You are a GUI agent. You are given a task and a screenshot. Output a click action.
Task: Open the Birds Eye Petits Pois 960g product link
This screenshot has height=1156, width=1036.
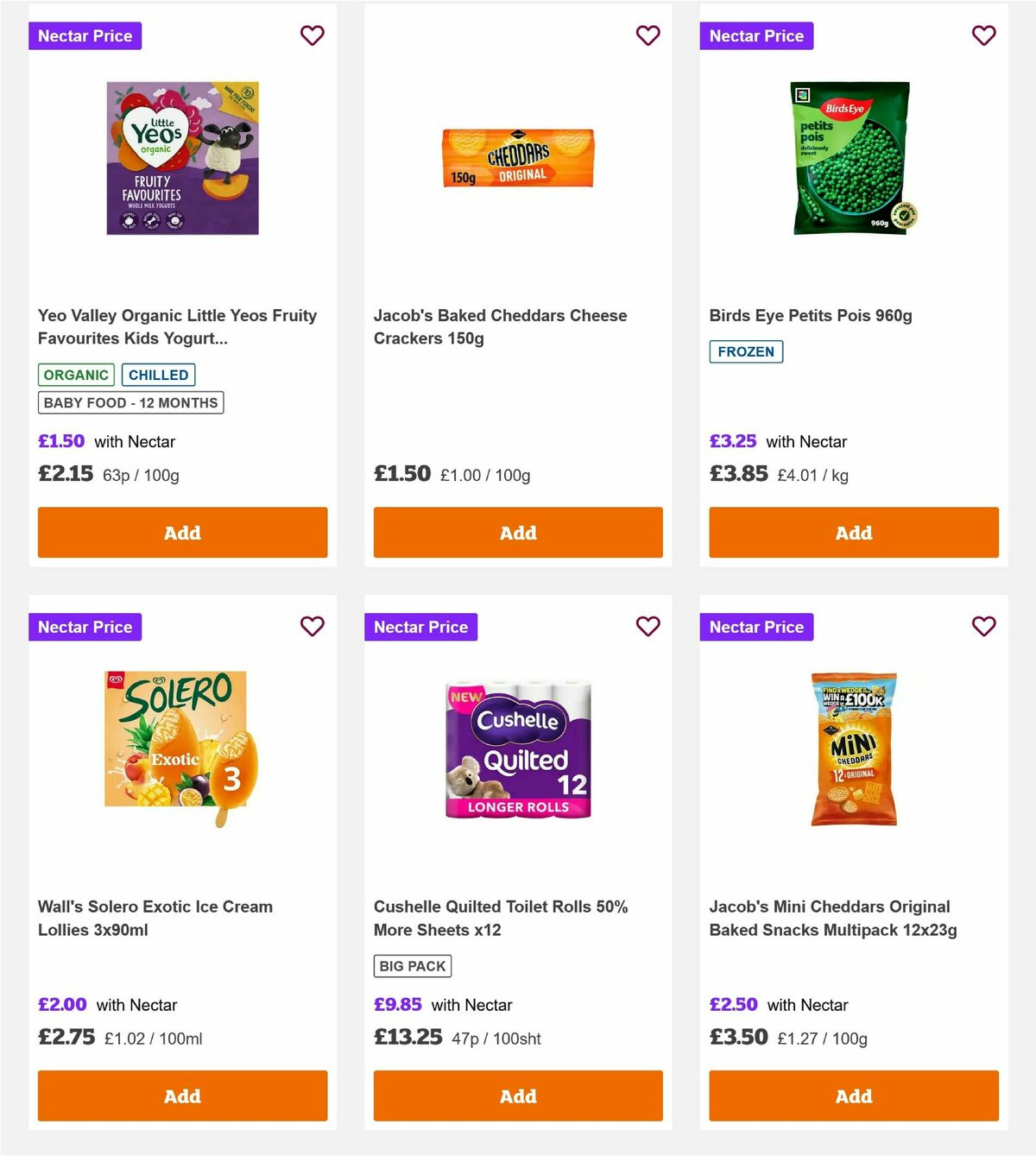(811, 315)
